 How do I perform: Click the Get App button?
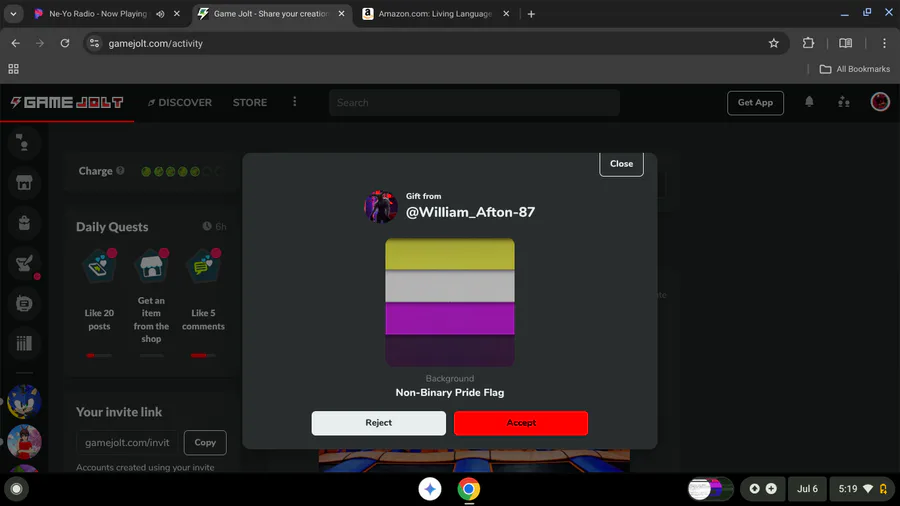click(x=755, y=103)
